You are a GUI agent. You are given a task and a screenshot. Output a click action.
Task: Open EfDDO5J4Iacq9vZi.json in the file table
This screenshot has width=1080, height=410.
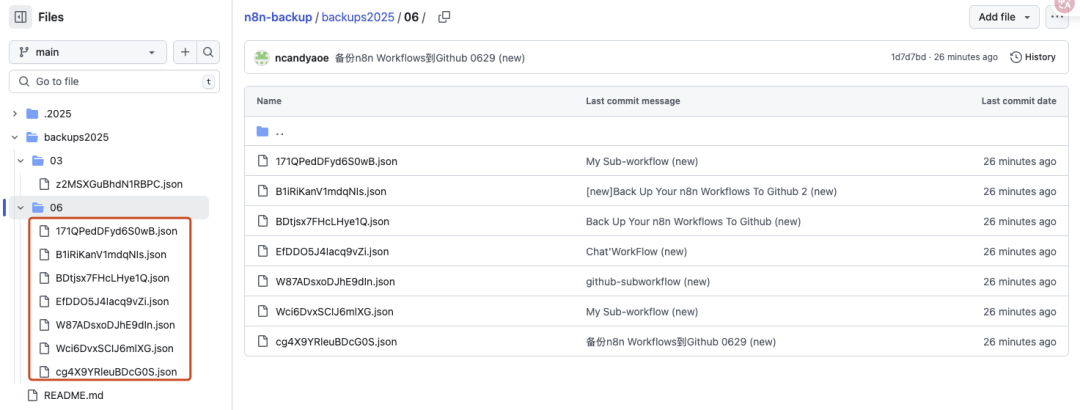332,252
